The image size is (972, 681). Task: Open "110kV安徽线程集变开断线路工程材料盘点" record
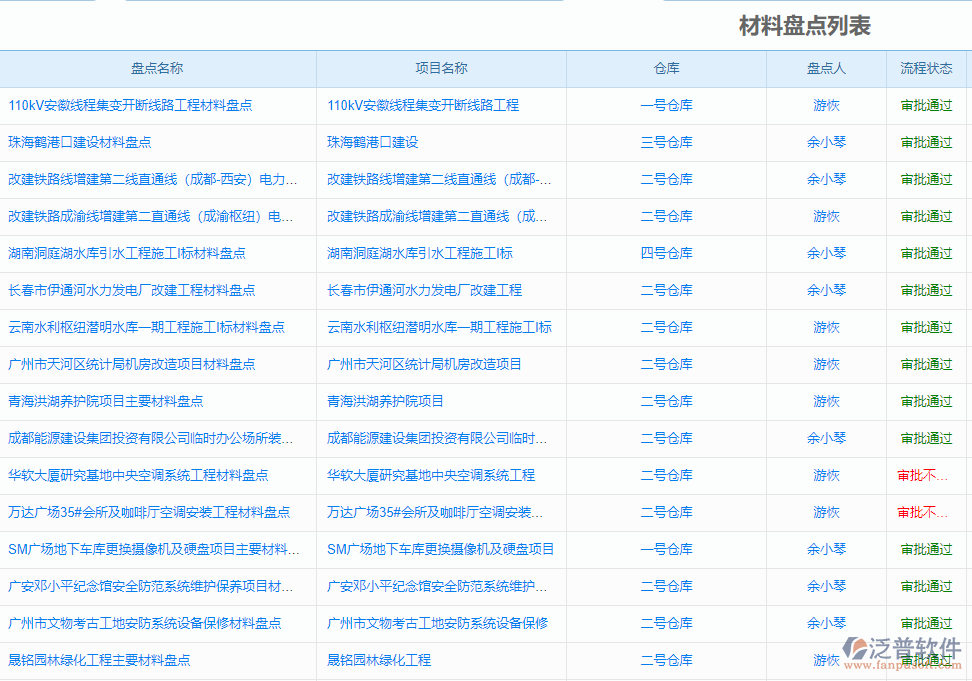click(x=130, y=105)
